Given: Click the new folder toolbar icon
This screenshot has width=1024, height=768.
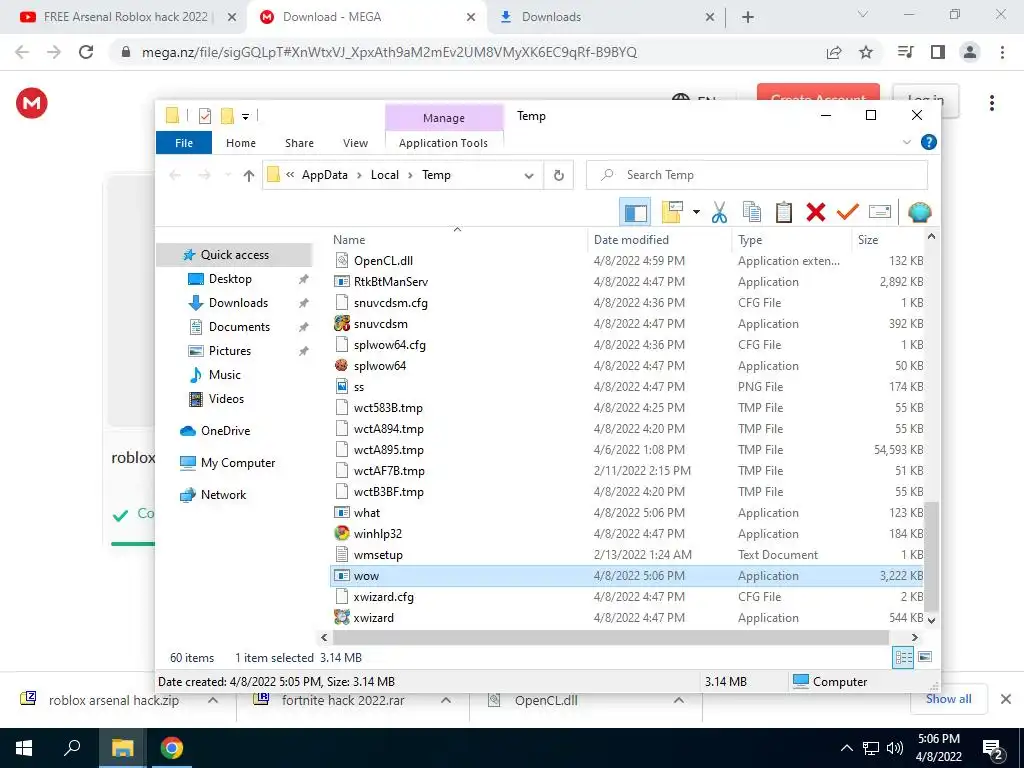Looking at the screenshot, I should [x=673, y=212].
